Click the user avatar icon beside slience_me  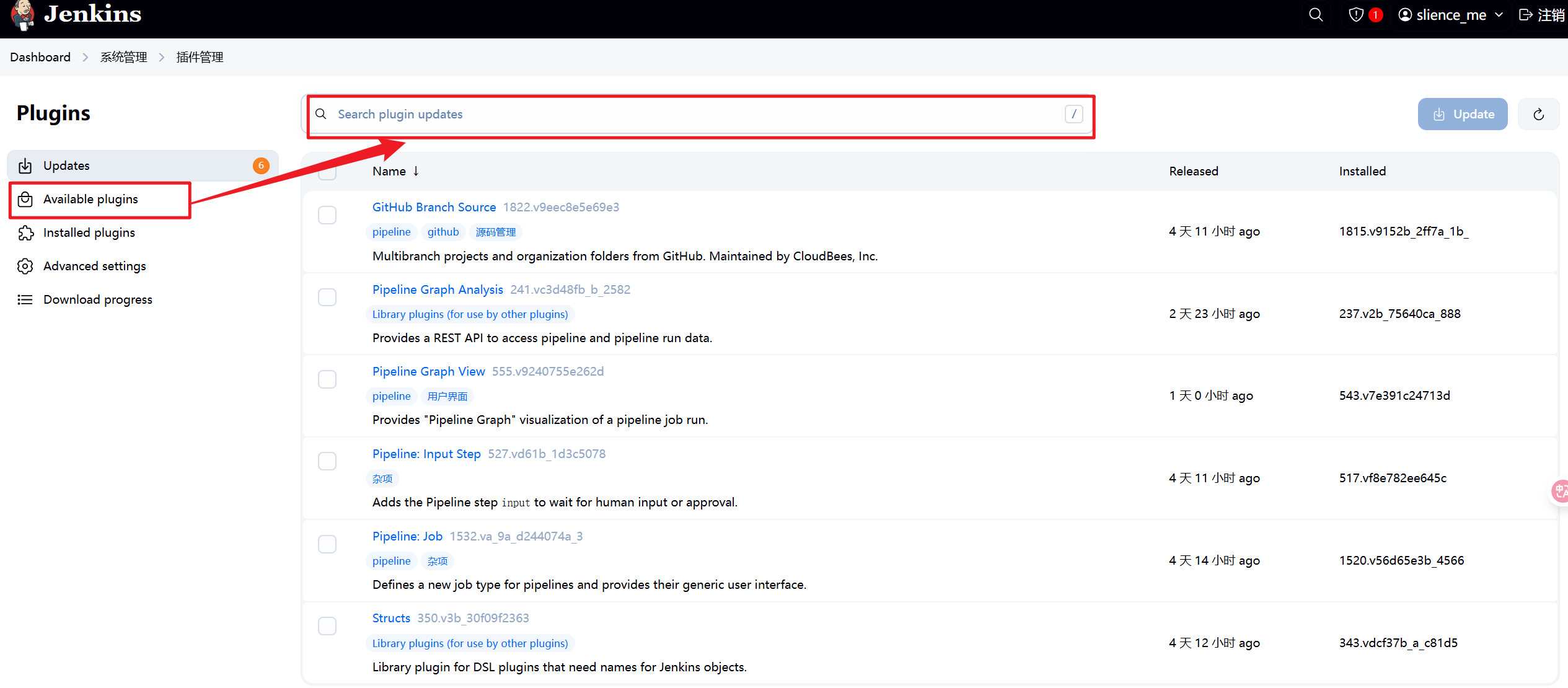(1405, 15)
